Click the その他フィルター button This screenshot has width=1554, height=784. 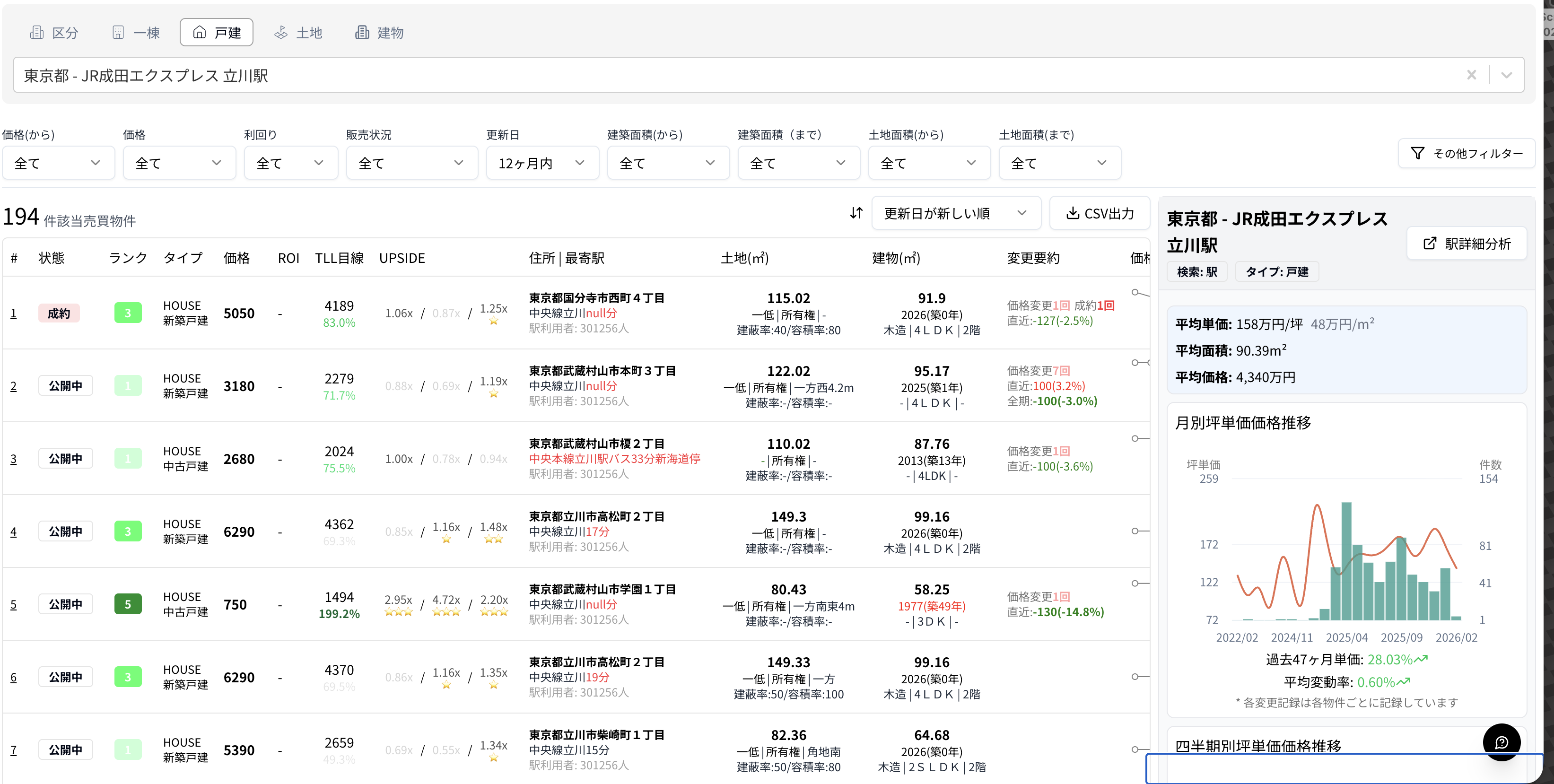click(1467, 153)
